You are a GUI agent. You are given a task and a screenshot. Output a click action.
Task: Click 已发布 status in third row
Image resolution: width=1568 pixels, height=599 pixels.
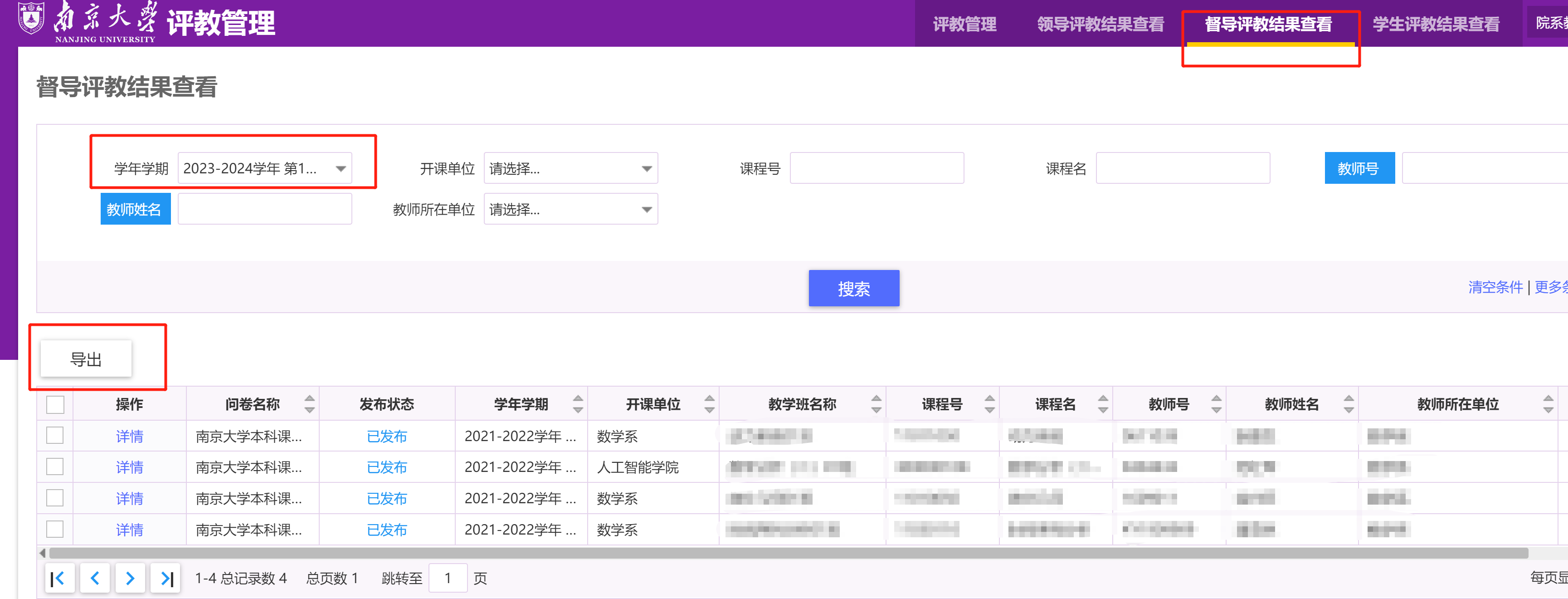click(386, 498)
